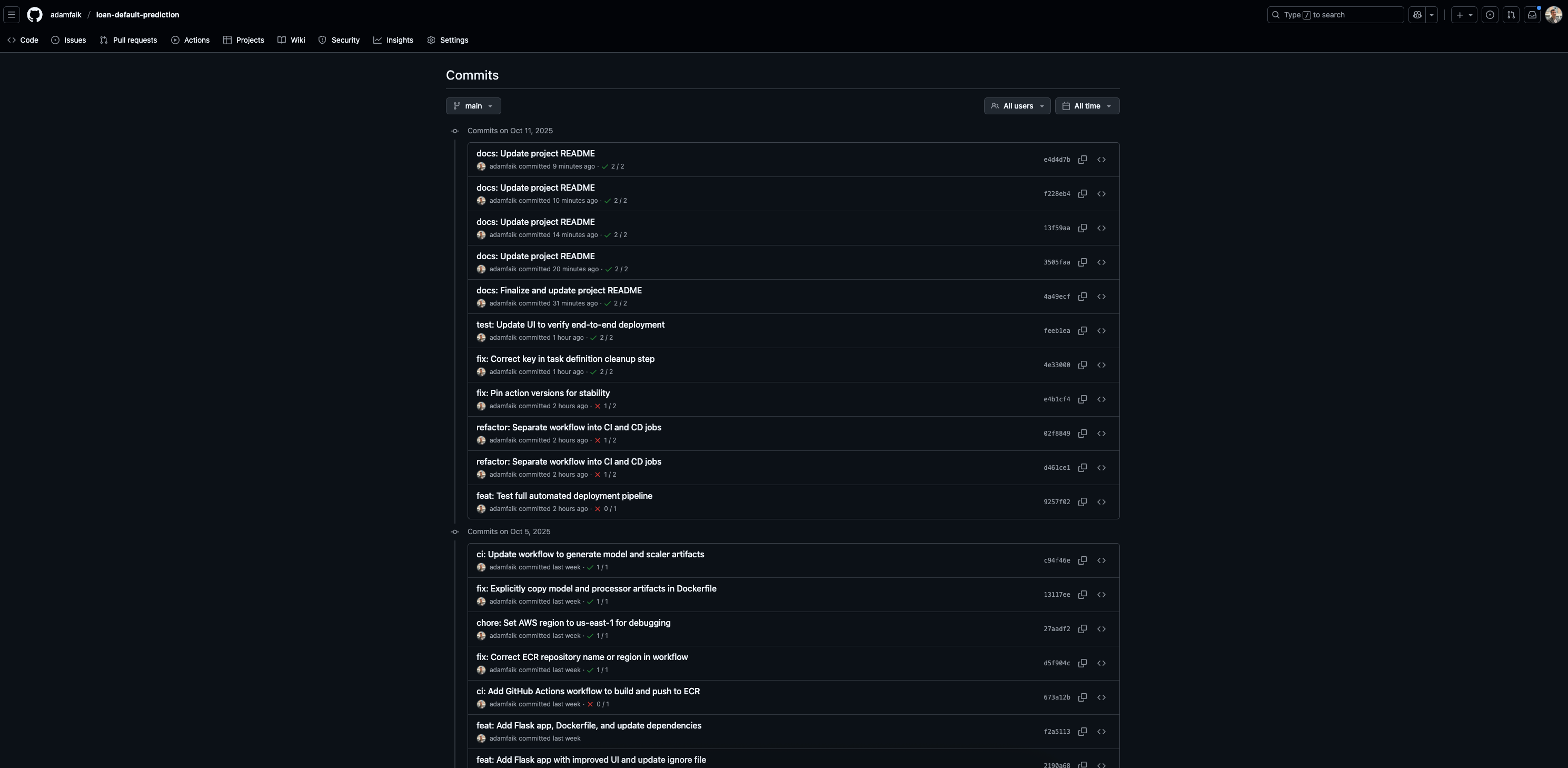
Task: Open the notifications inbox icon
Action: [x=1532, y=15]
